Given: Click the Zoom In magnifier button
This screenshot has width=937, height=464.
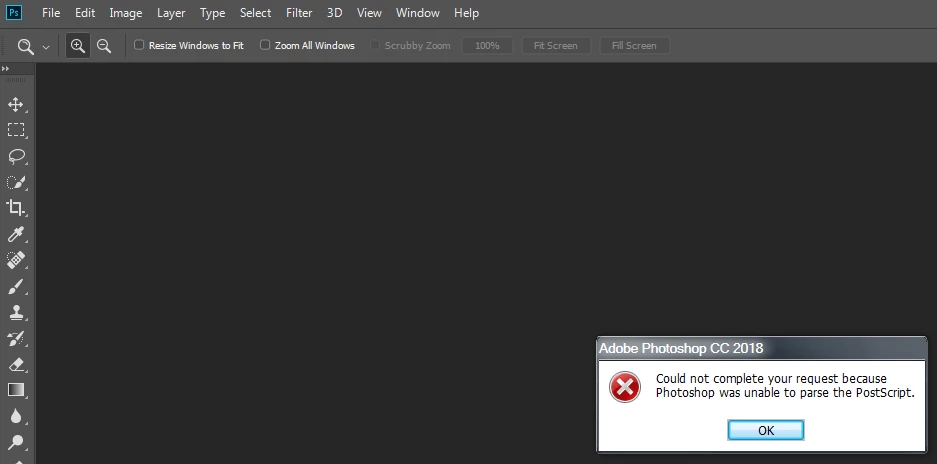Looking at the screenshot, I should 78,45.
